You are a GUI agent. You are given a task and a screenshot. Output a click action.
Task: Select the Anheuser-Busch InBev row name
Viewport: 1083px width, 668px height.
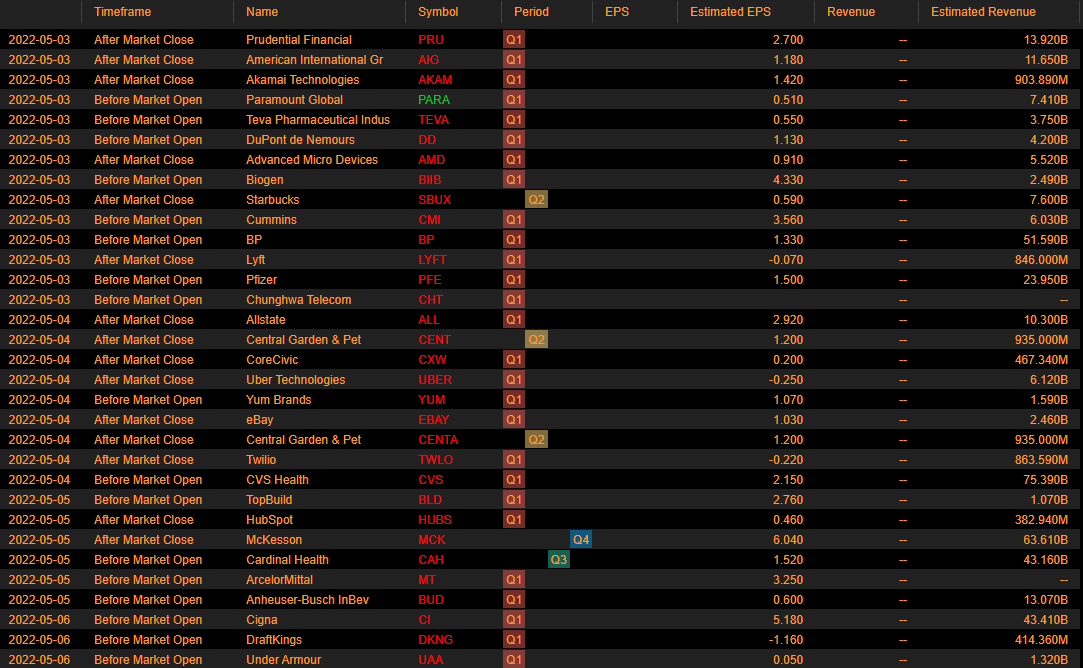[x=304, y=600]
